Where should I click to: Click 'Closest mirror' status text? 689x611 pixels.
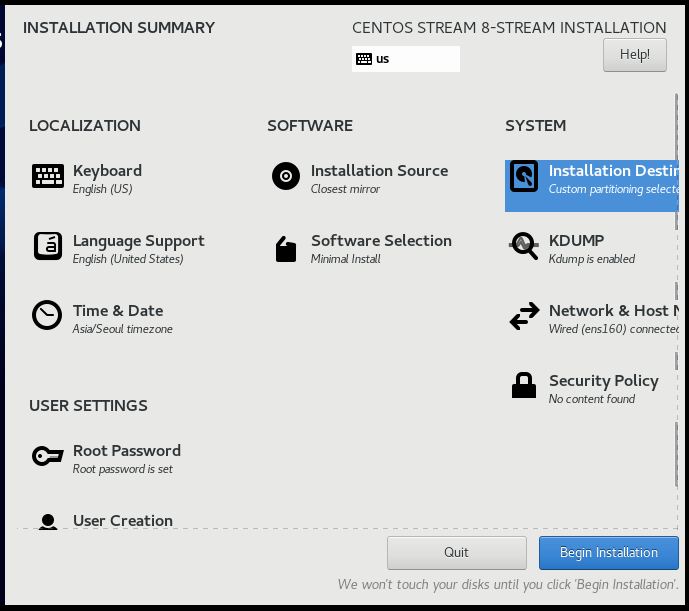[x=345, y=189]
